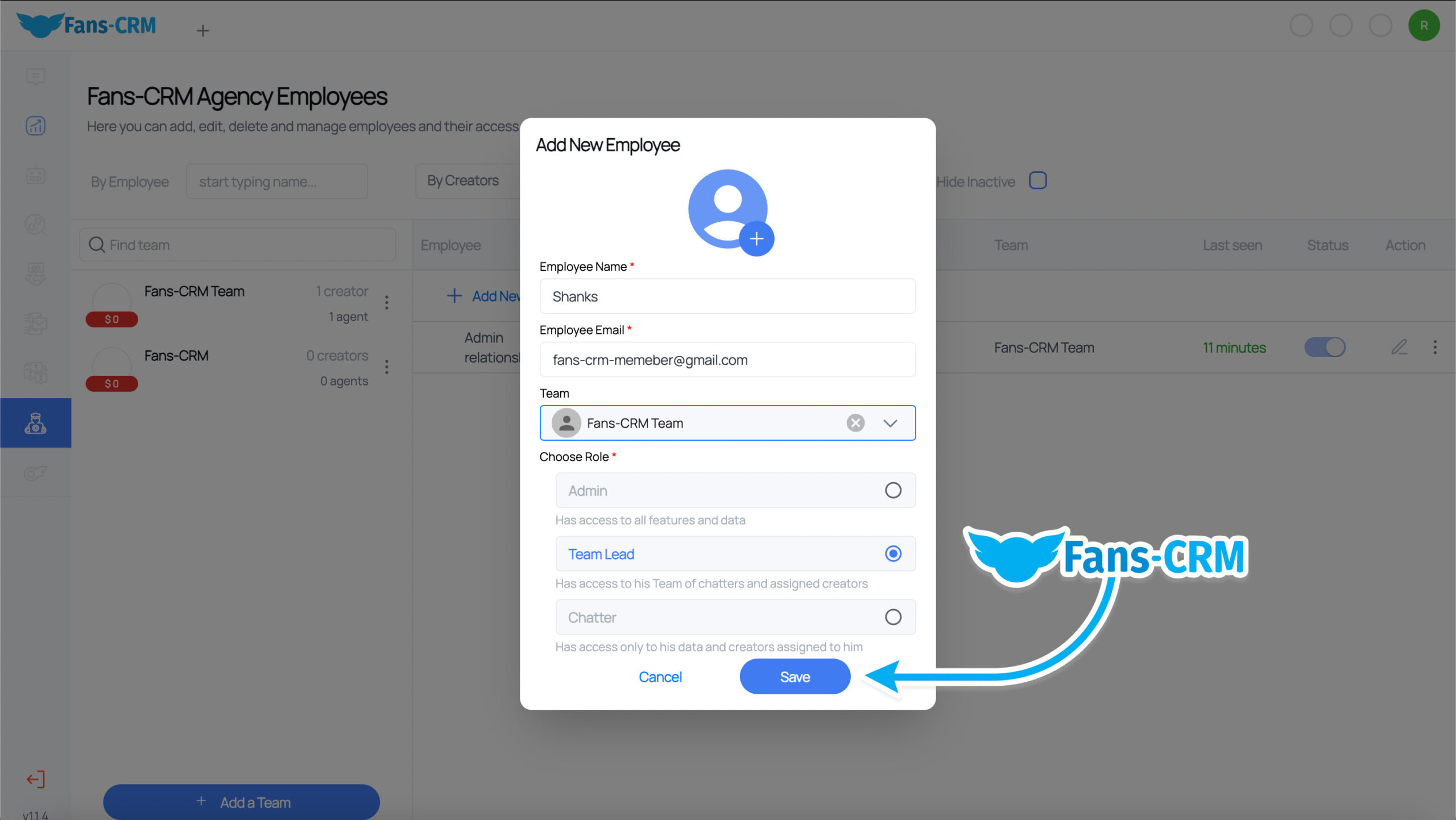Viewport: 1456px width, 820px height.
Task: Toggle the active status switch for Admin relations
Action: [1326, 346]
